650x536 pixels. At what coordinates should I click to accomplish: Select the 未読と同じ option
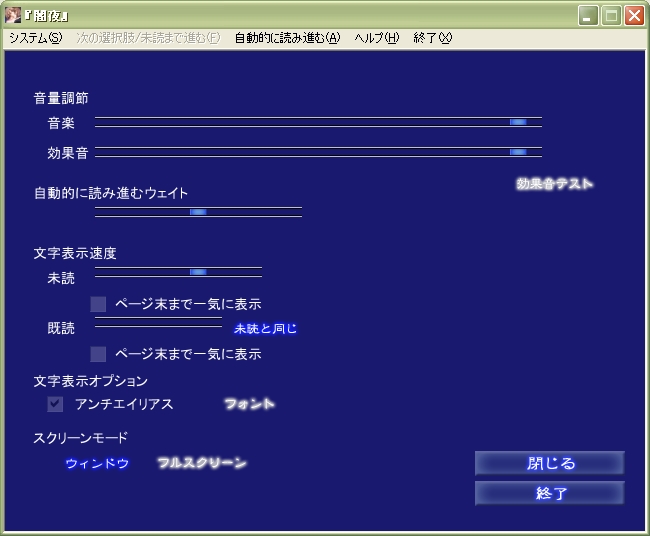point(265,329)
